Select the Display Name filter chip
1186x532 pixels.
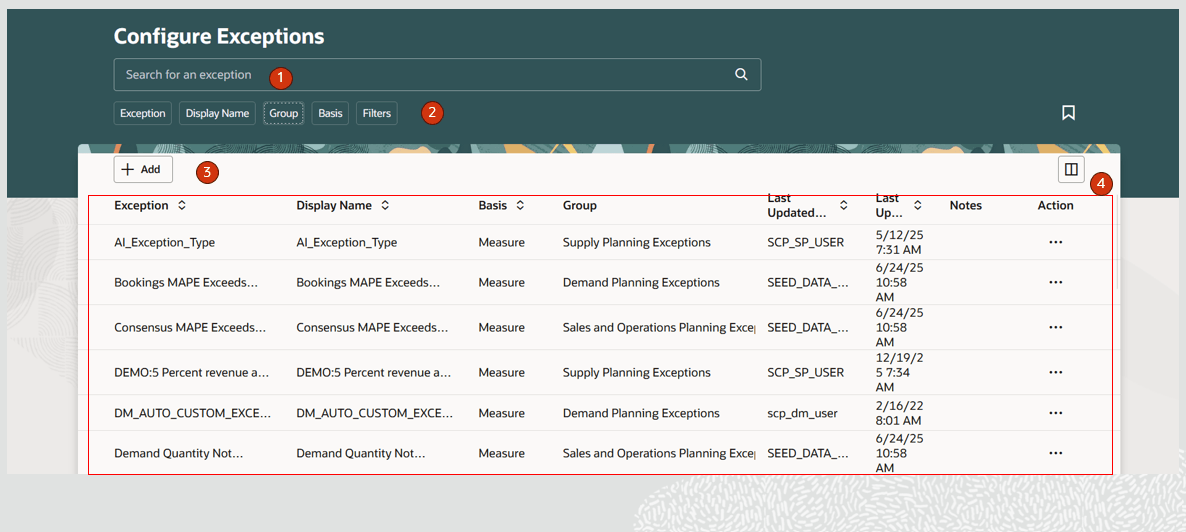(217, 114)
